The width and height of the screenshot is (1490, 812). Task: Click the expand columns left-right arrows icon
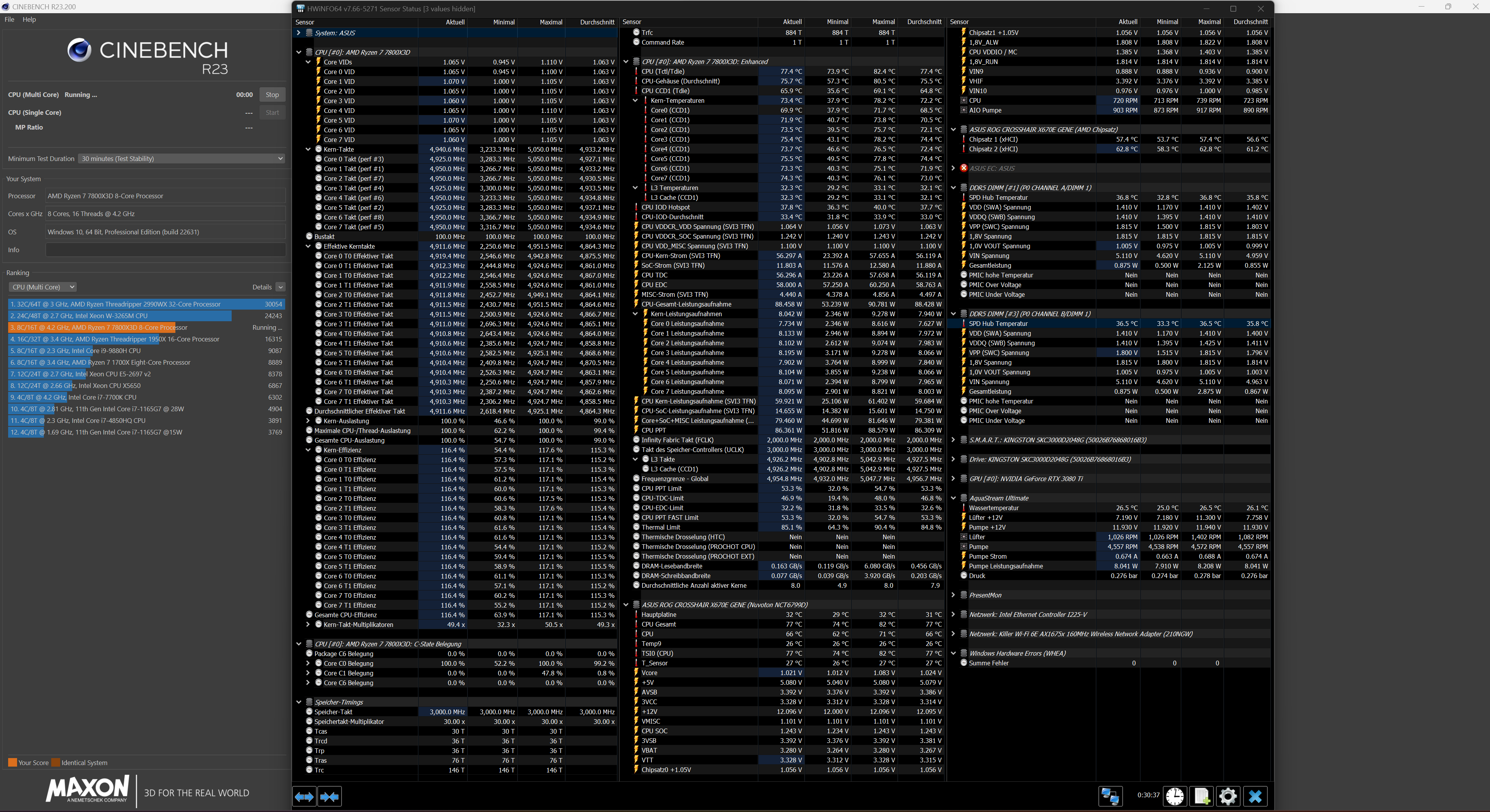coord(304,796)
